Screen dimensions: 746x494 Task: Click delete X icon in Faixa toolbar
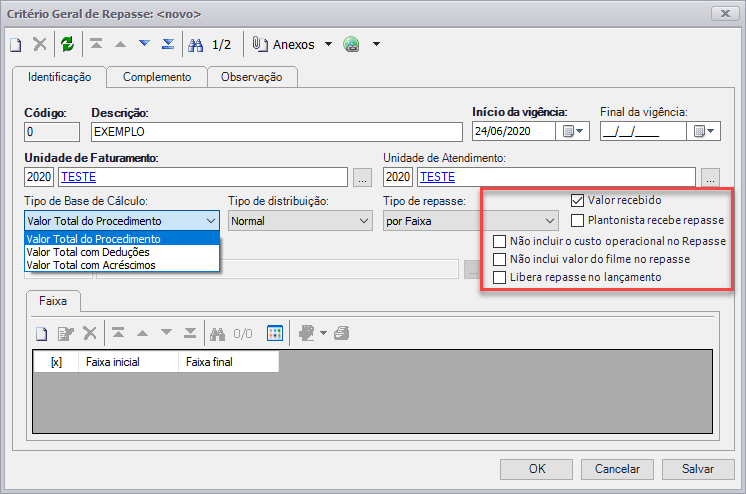90,333
